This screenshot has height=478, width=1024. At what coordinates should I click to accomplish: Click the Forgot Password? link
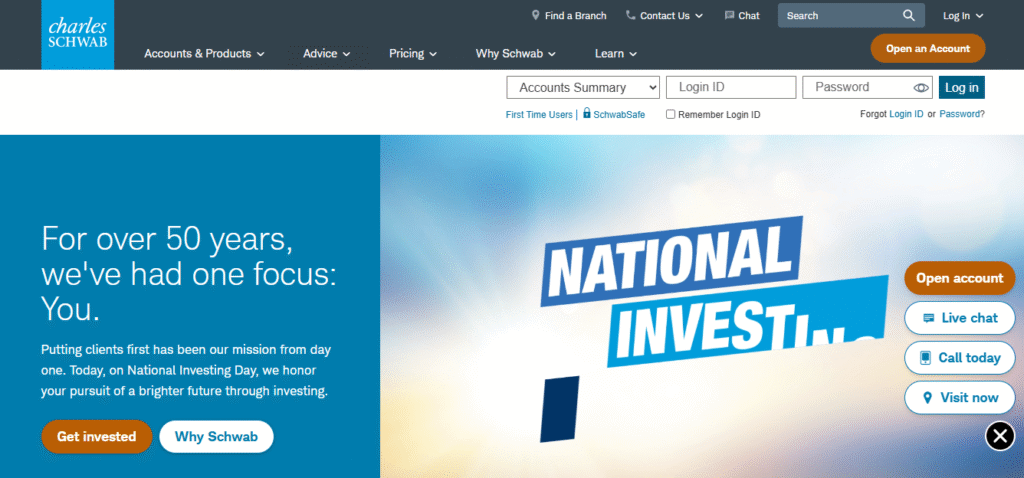coord(962,114)
